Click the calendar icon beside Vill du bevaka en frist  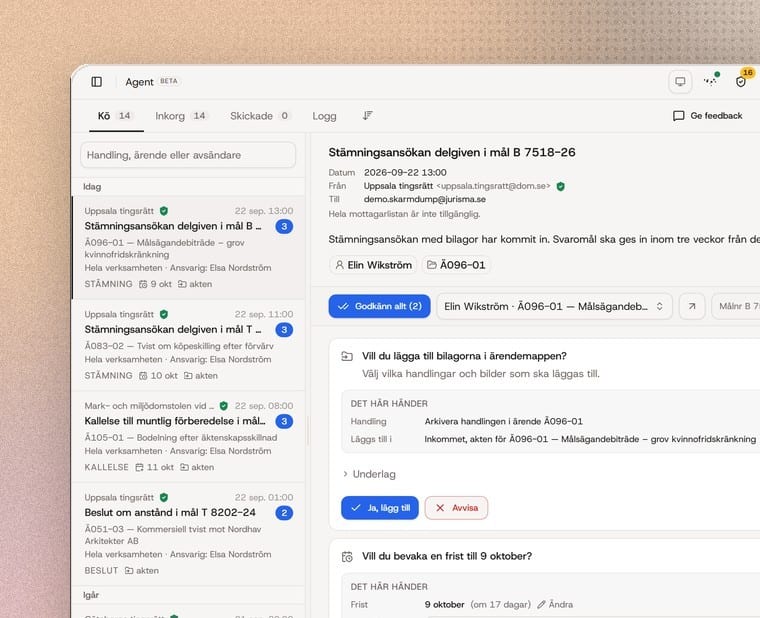click(347, 556)
